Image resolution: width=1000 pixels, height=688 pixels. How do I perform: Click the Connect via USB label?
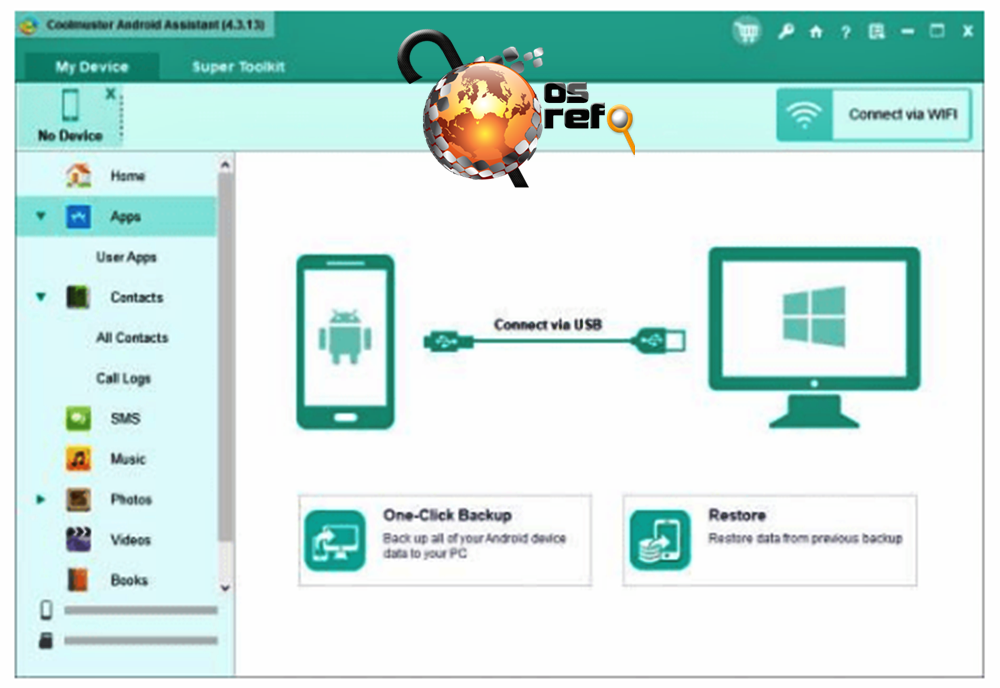[x=548, y=325]
